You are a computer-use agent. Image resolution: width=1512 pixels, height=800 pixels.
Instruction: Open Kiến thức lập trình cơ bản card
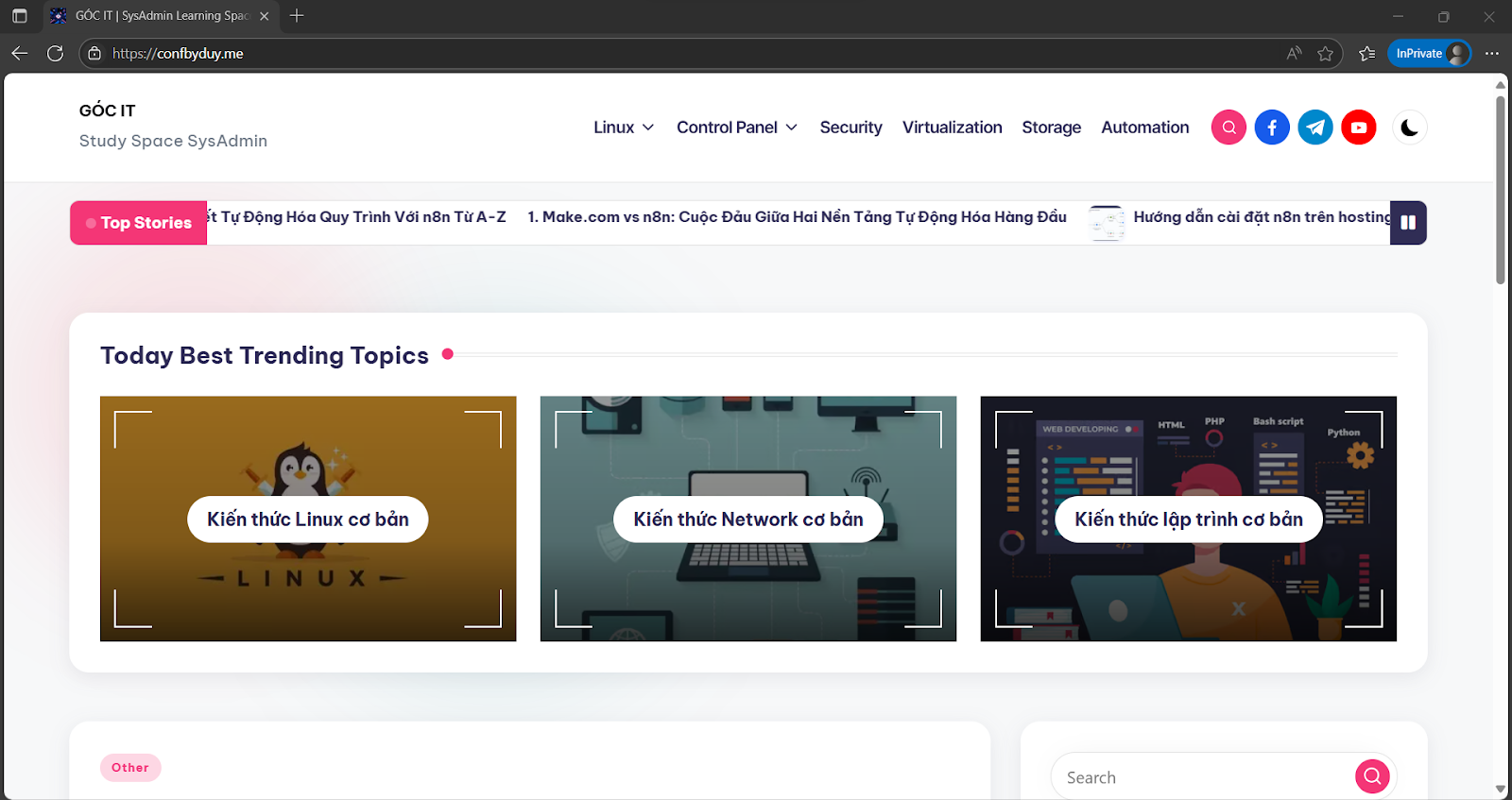coord(1189,519)
